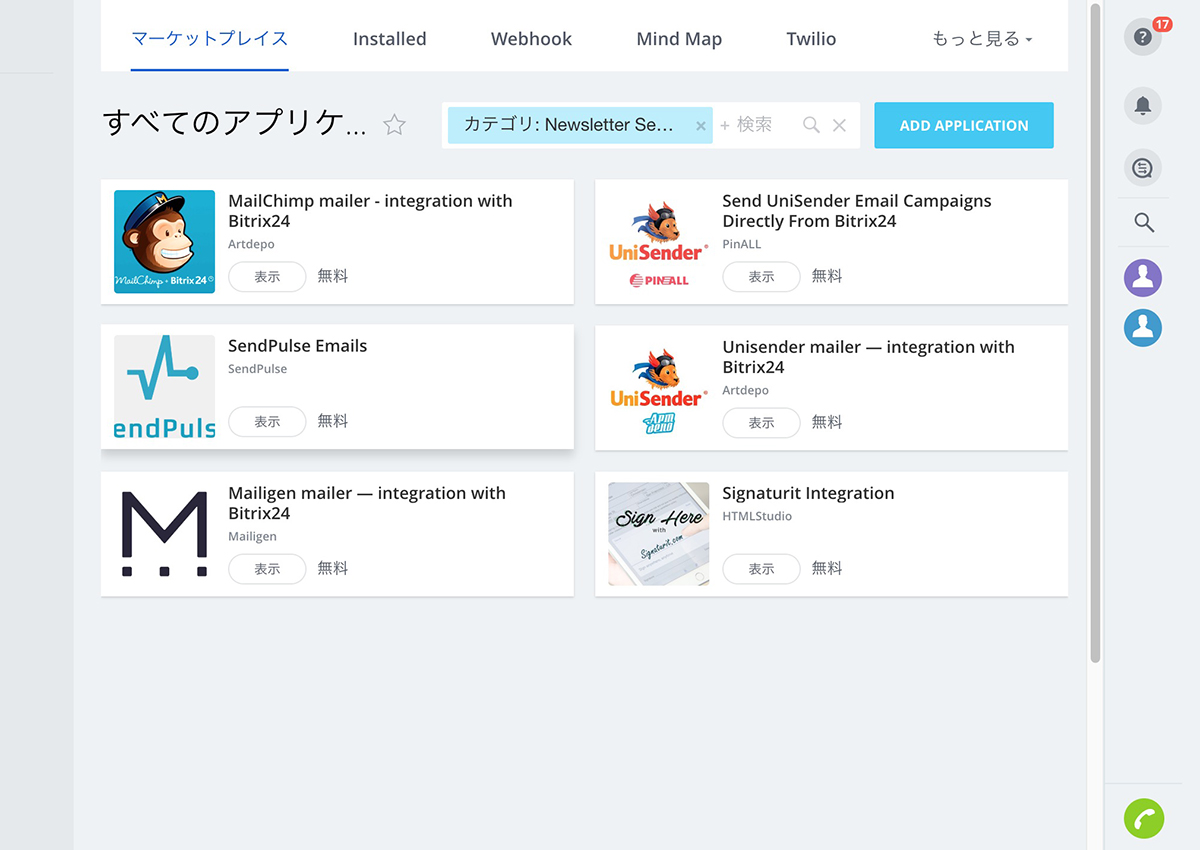Remove the Newsletter Services category filter tag

tap(700, 126)
